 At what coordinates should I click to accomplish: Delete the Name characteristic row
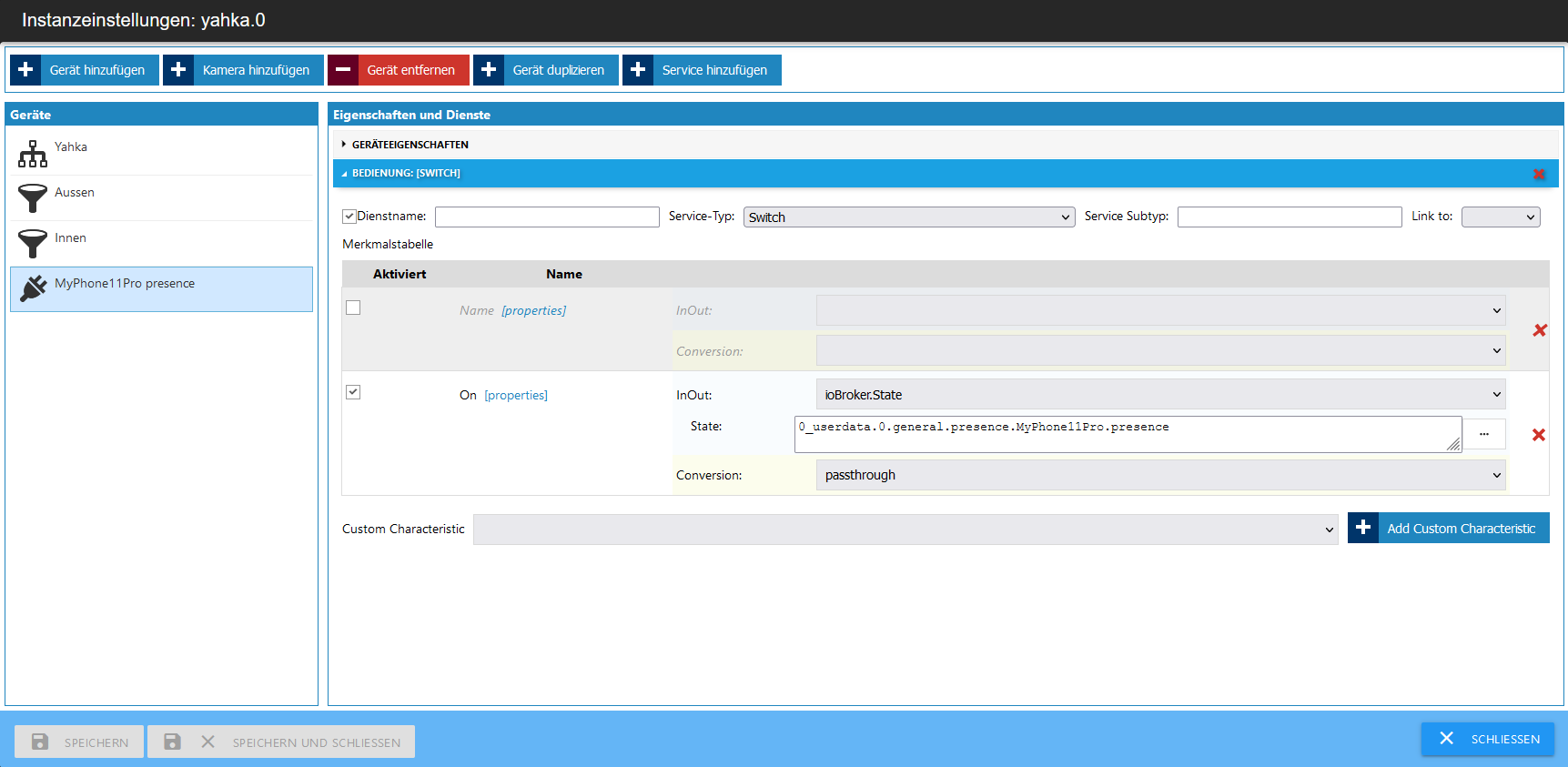pos(1540,330)
